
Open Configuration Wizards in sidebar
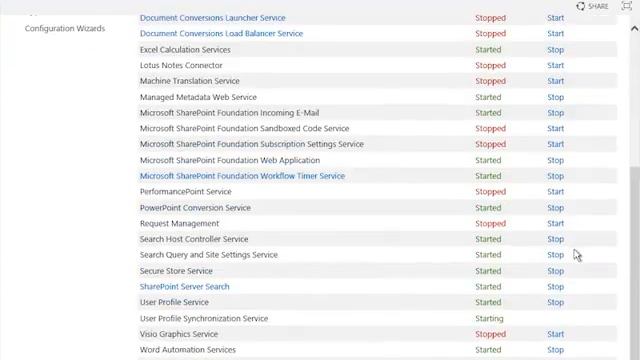[x=65, y=29]
